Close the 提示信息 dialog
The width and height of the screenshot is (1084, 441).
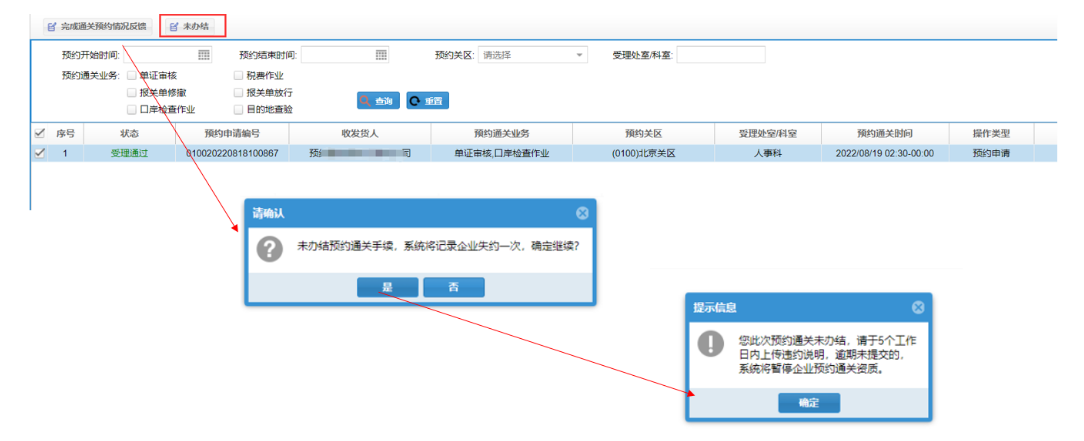click(918, 308)
